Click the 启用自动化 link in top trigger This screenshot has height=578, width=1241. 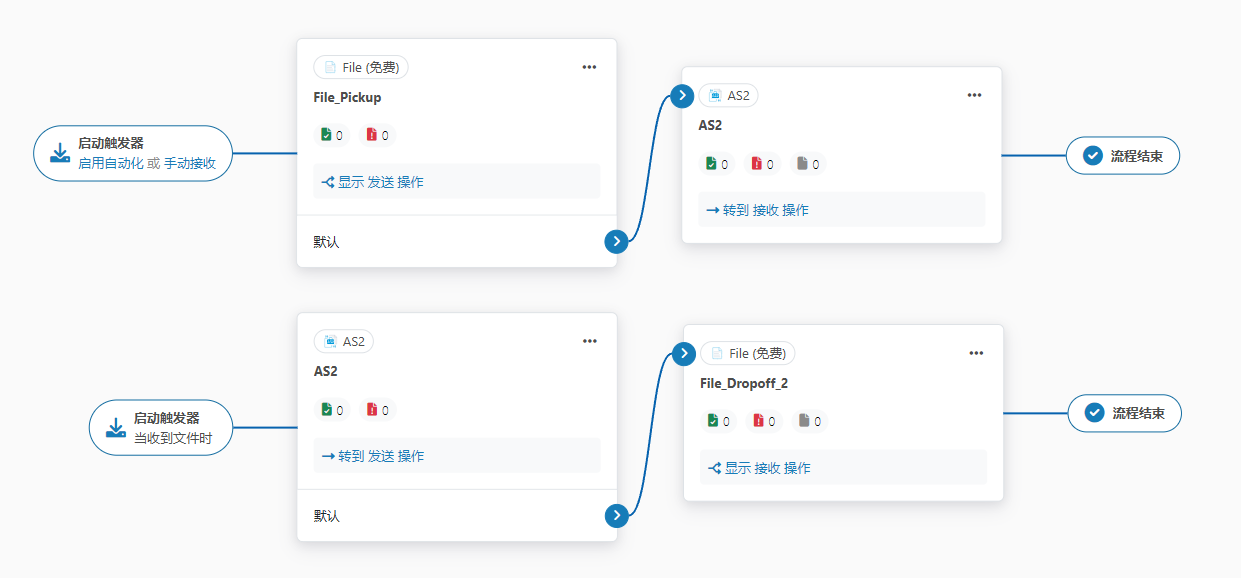[x=111, y=163]
